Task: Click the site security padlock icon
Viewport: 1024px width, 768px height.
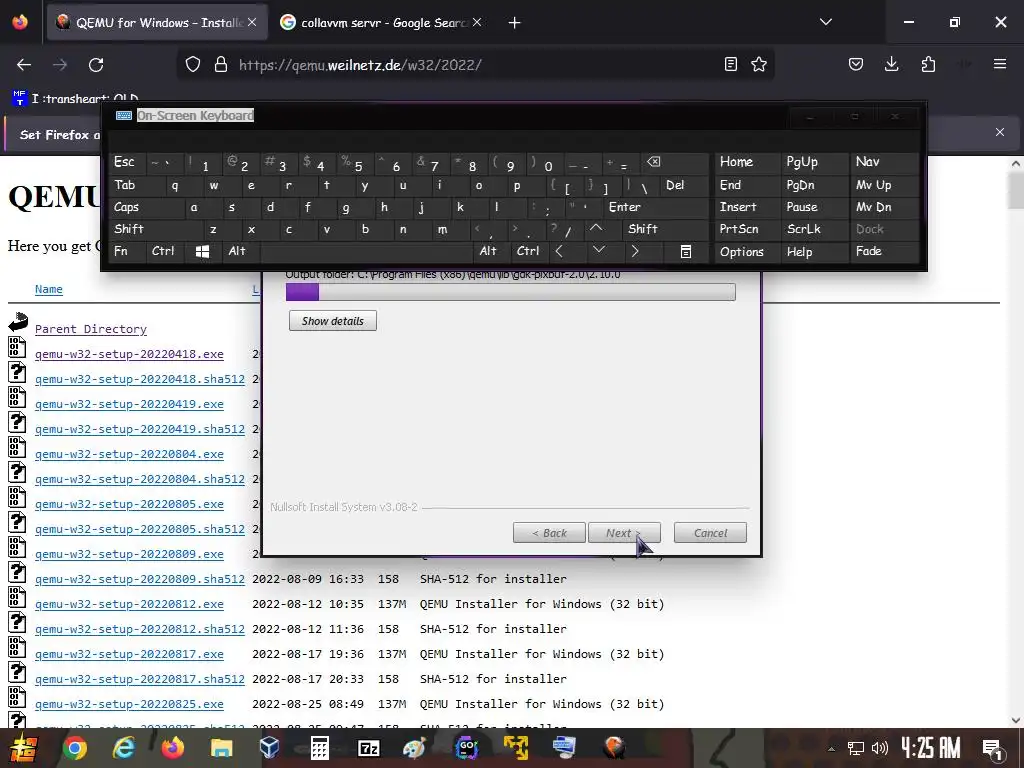Action: 221,65
